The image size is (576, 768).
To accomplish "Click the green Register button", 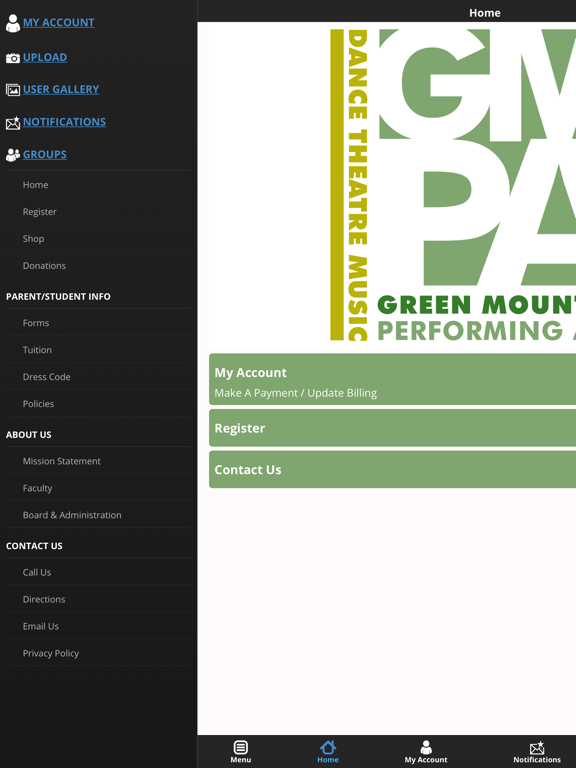I will 392,428.
